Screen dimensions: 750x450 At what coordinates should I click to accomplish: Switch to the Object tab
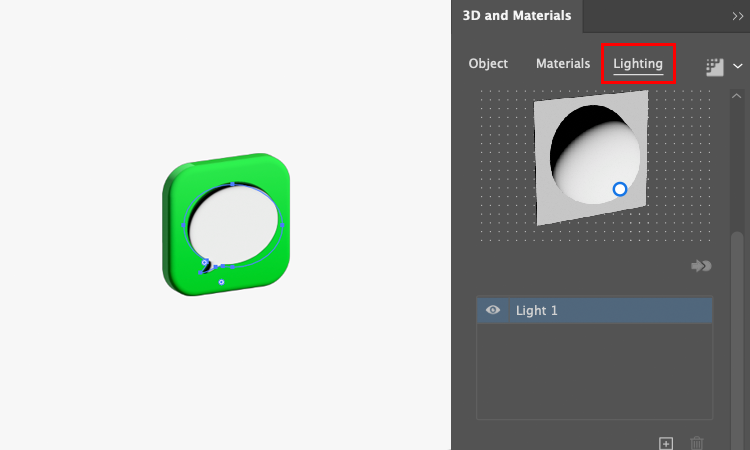point(488,64)
